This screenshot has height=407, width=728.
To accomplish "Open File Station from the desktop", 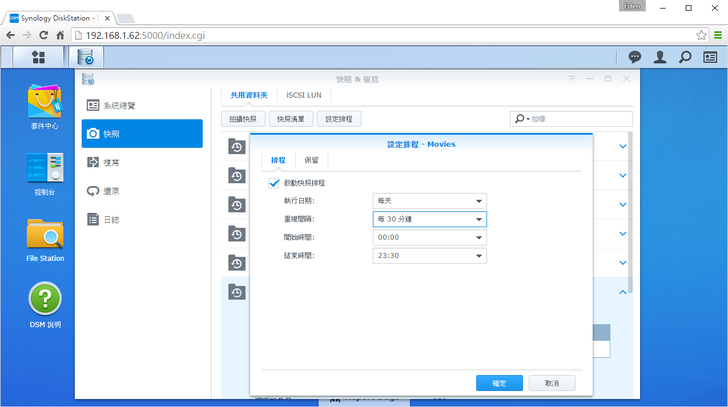I will [45, 240].
